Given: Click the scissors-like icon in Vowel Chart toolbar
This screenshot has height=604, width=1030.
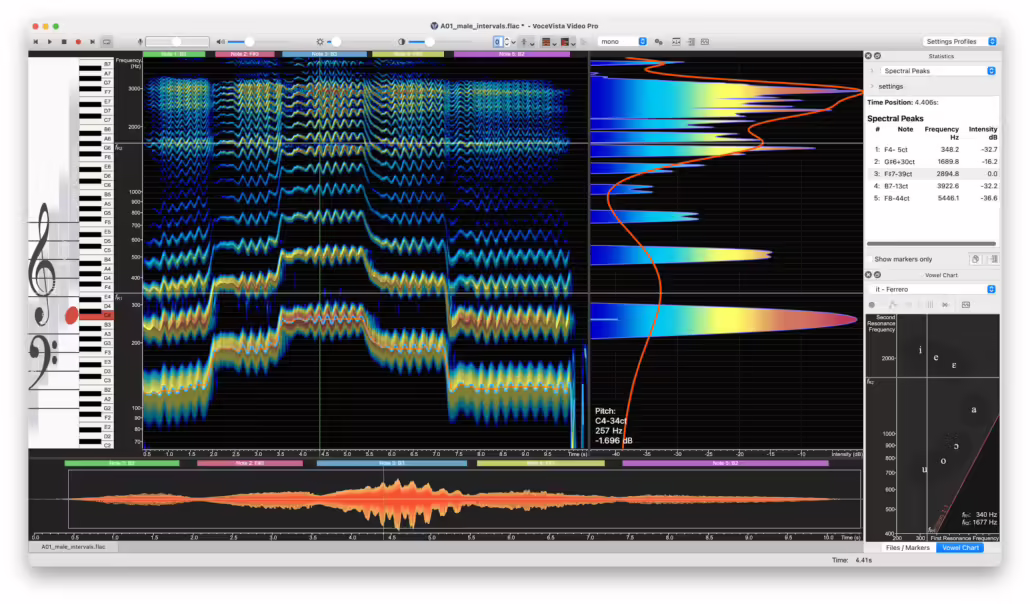Looking at the screenshot, I should click(x=945, y=305).
